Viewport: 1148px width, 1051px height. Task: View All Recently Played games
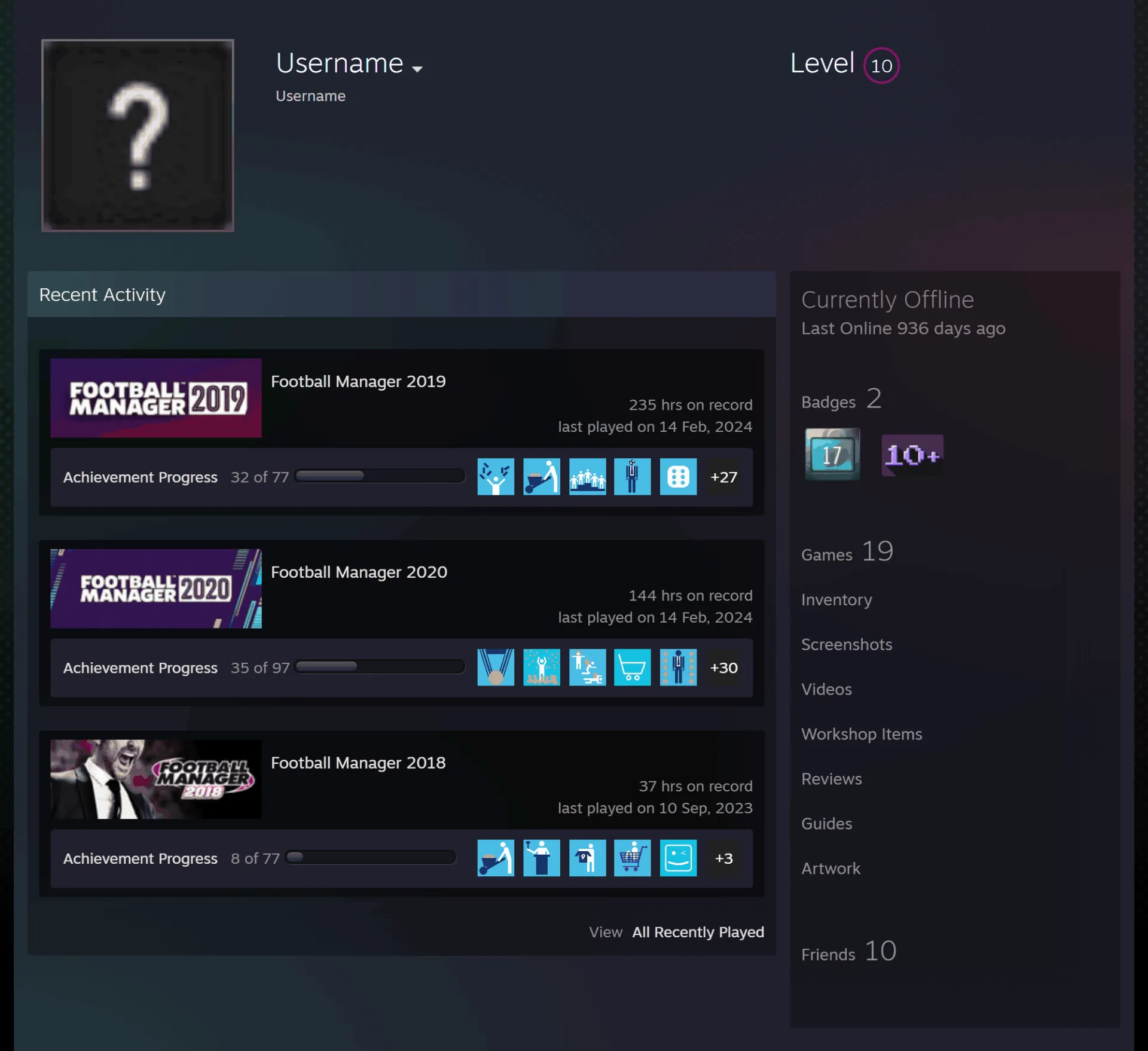[x=698, y=932]
